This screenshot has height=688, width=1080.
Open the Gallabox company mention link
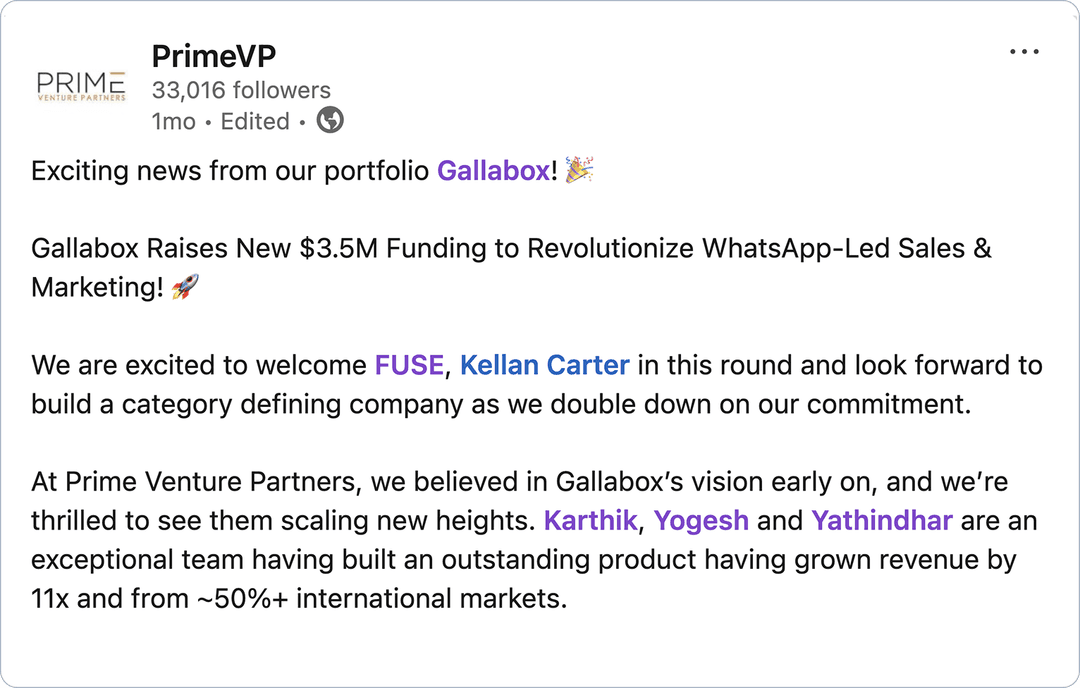493,171
